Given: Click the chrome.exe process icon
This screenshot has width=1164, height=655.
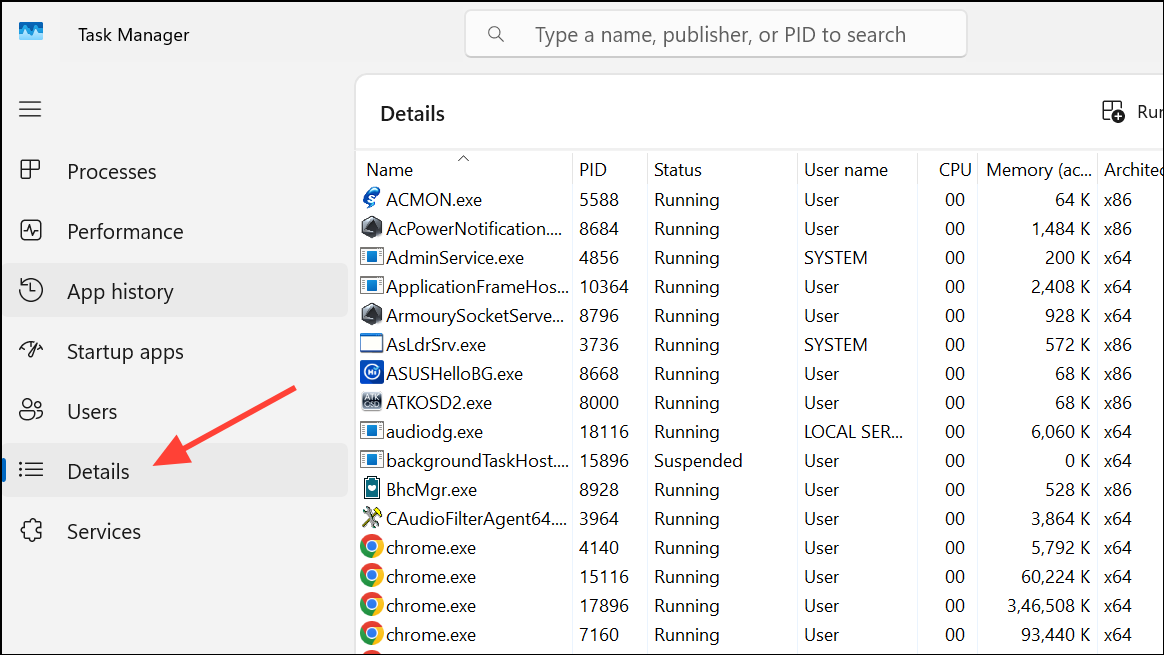Looking at the screenshot, I should [371, 547].
